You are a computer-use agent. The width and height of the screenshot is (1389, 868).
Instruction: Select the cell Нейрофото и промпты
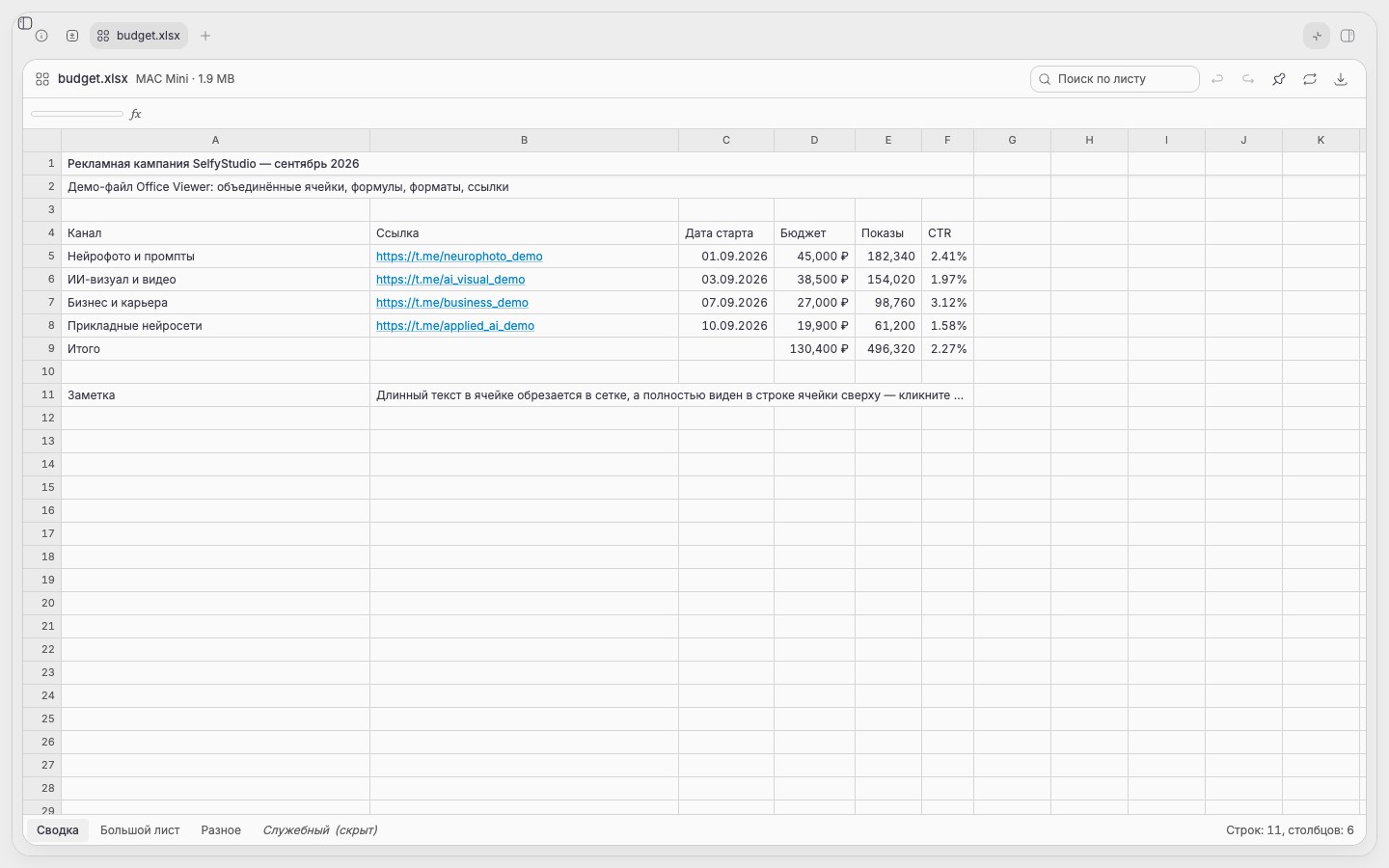click(216, 257)
